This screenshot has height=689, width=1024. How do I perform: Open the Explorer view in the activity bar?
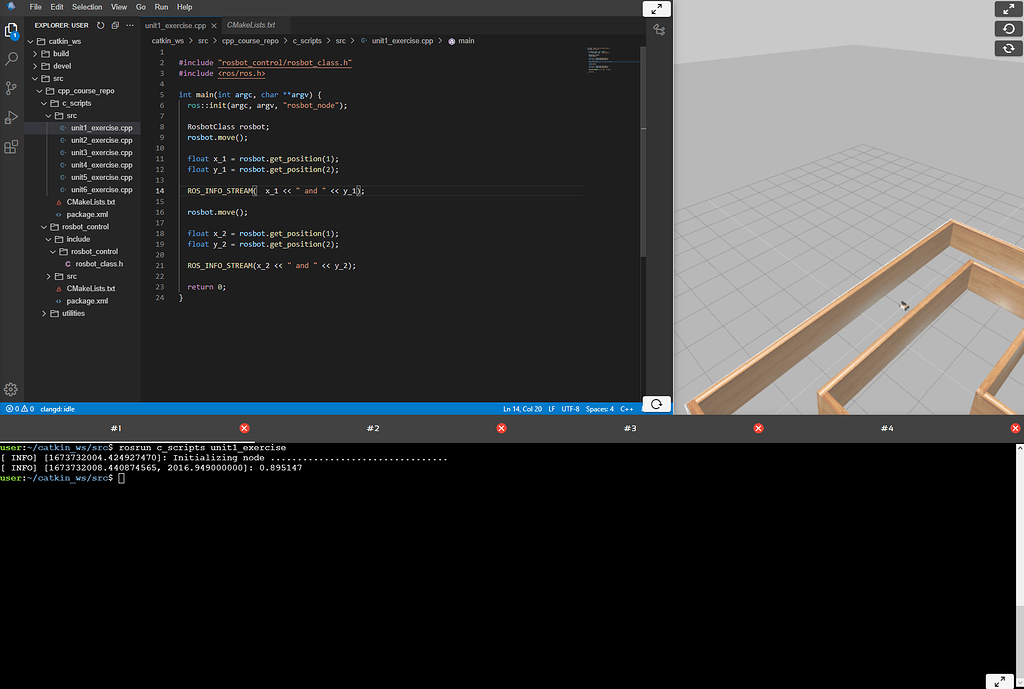[x=12, y=30]
